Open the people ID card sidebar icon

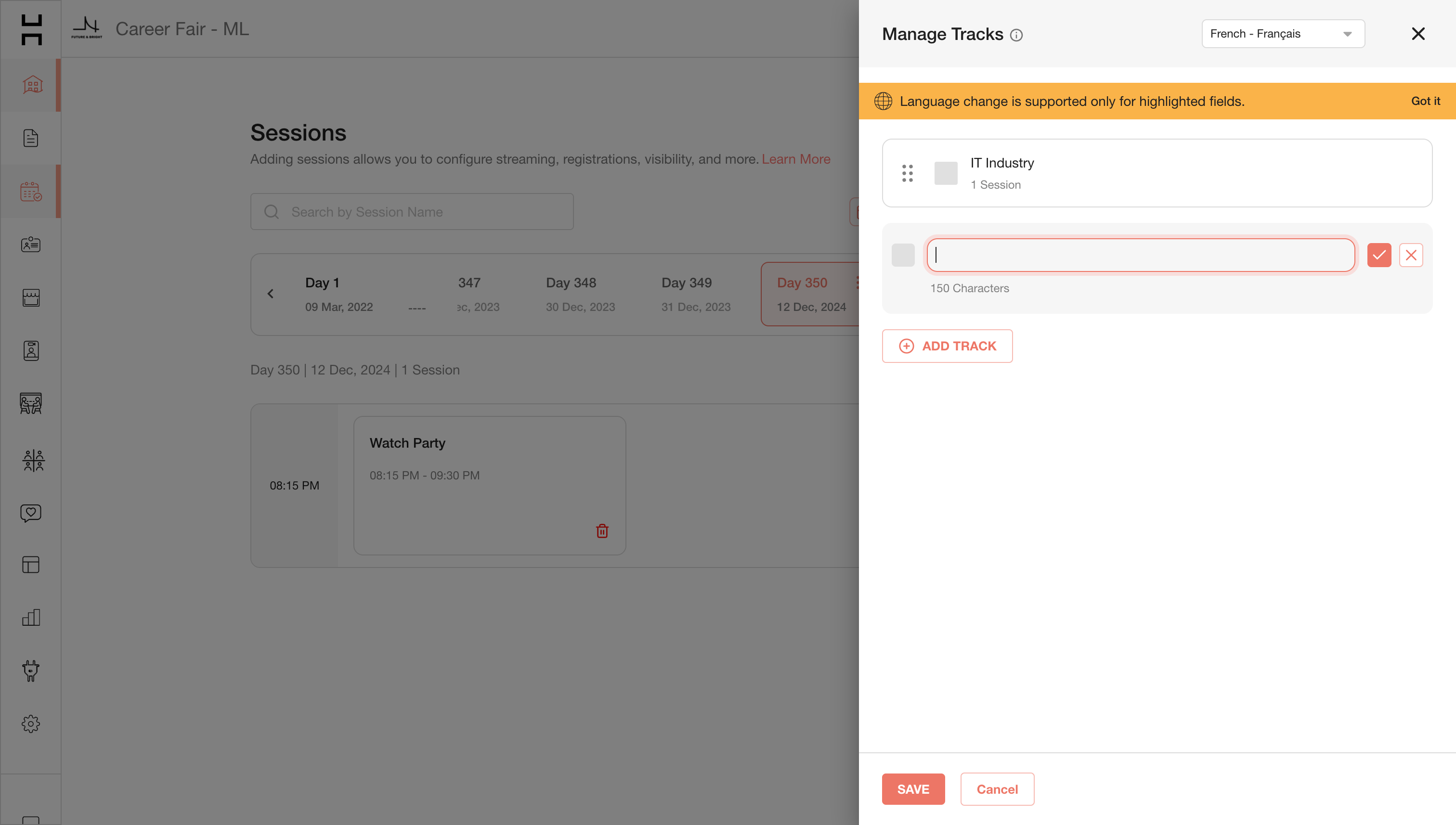point(31,244)
